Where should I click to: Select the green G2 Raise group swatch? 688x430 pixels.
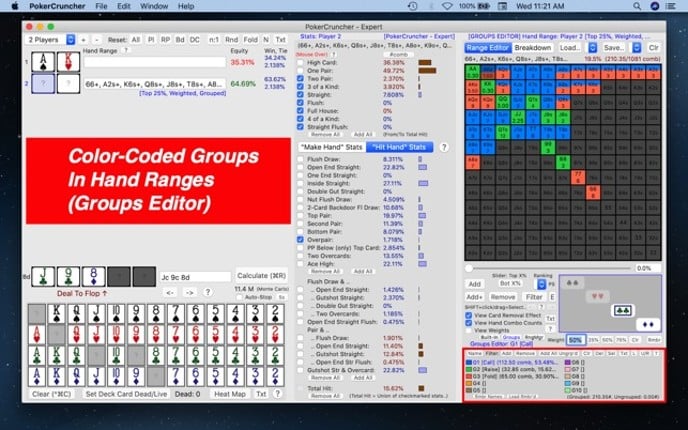click(469, 369)
